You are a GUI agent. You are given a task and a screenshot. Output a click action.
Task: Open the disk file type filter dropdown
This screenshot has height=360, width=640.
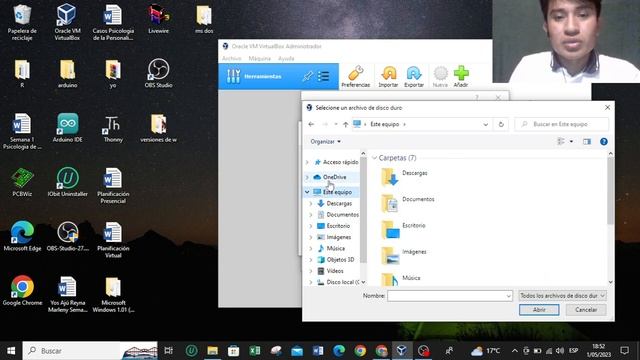[562, 296]
